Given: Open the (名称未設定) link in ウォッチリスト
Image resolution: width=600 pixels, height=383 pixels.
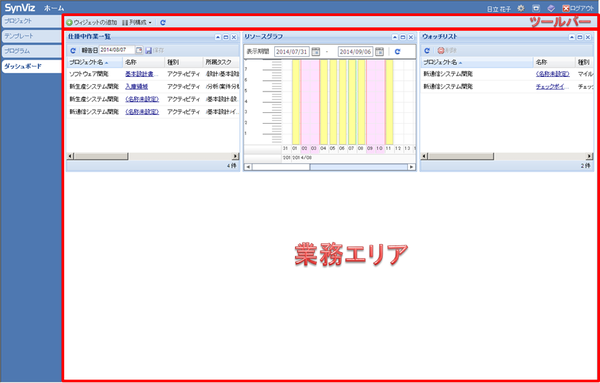Looking at the screenshot, I should (553, 74).
